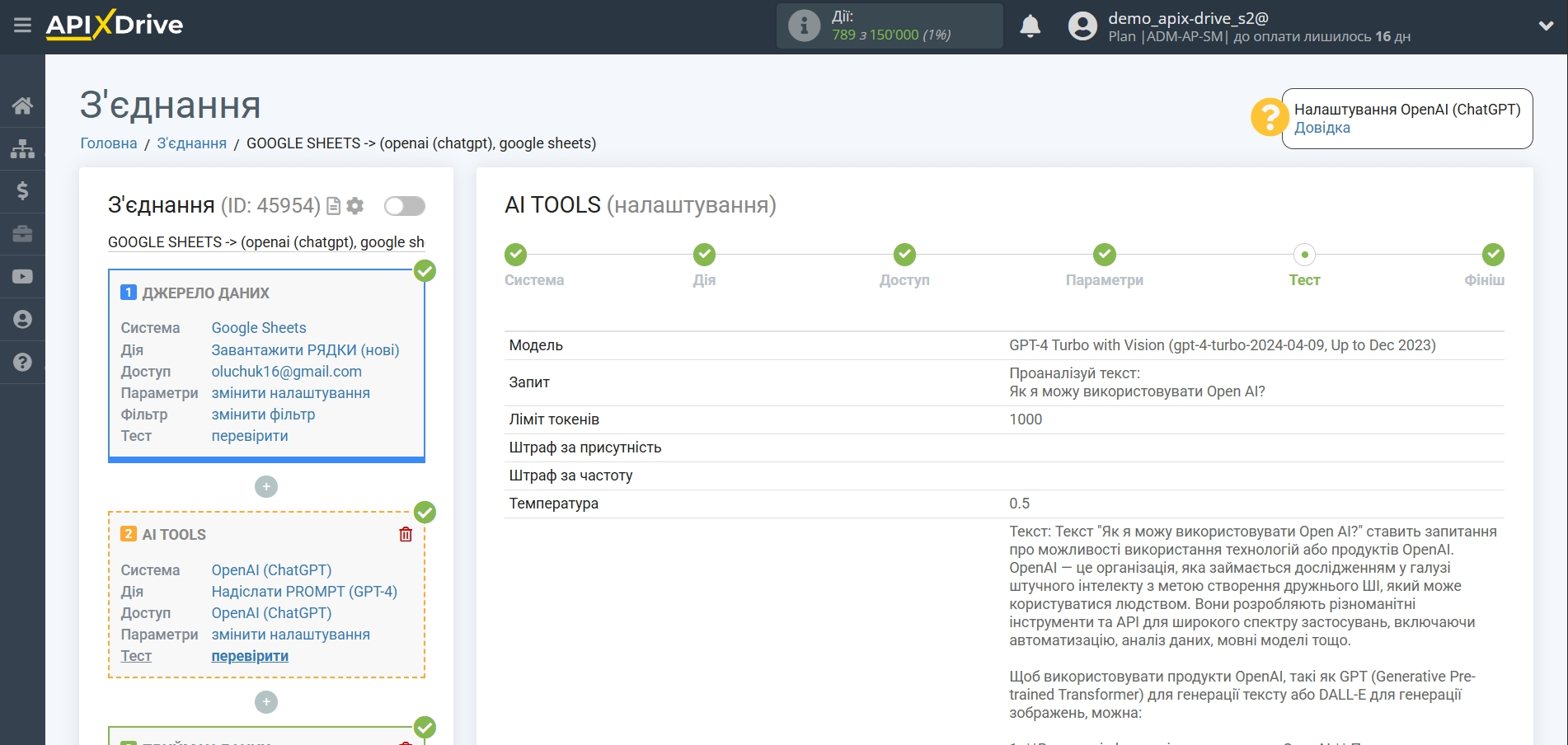Open the help question sidebar icon
The width and height of the screenshot is (1568, 745).
click(22, 362)
